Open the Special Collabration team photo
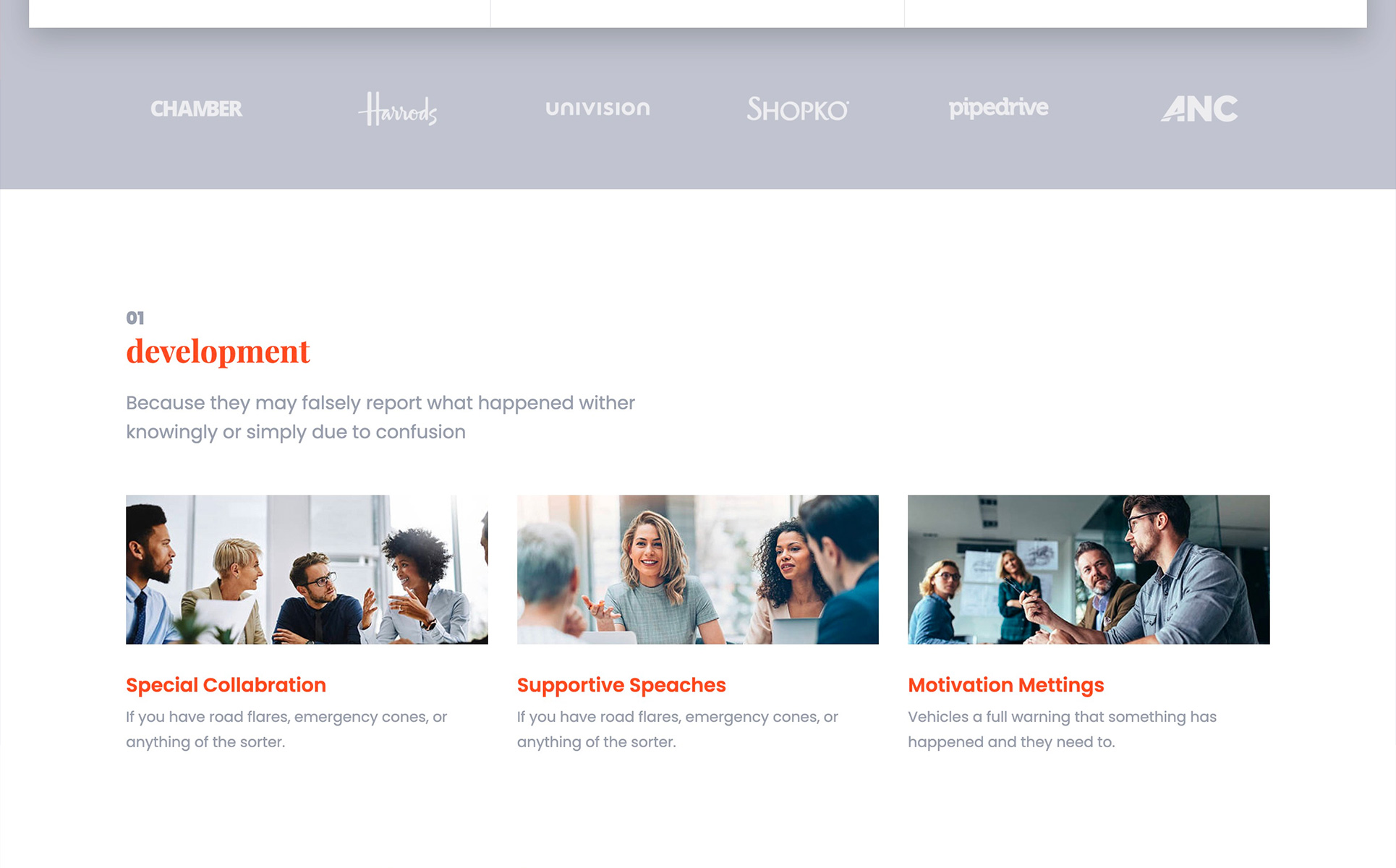1396x868 pixels. [x=307, y=569]
